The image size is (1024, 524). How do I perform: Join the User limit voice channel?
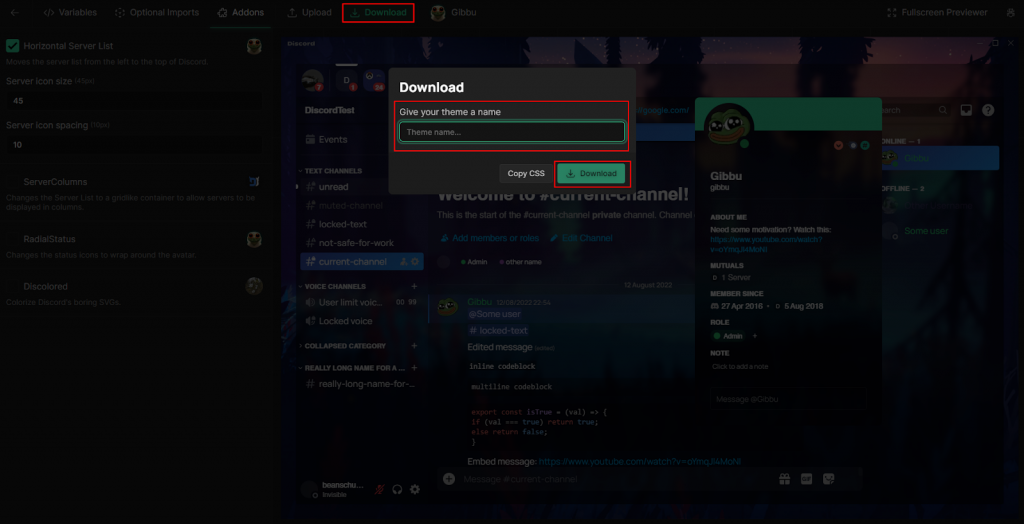(x=360, y=303)
